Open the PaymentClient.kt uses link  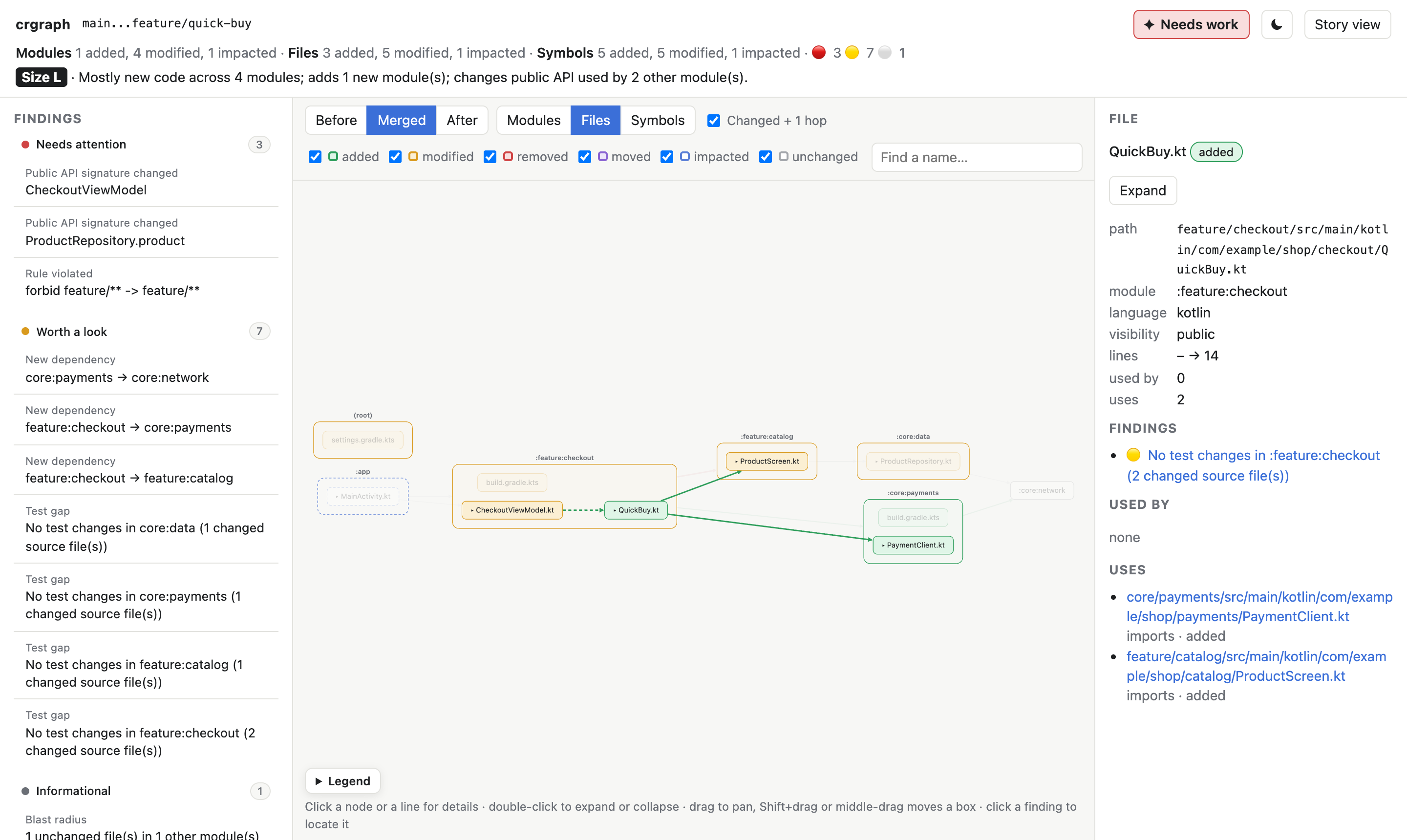coord(1258,606)
